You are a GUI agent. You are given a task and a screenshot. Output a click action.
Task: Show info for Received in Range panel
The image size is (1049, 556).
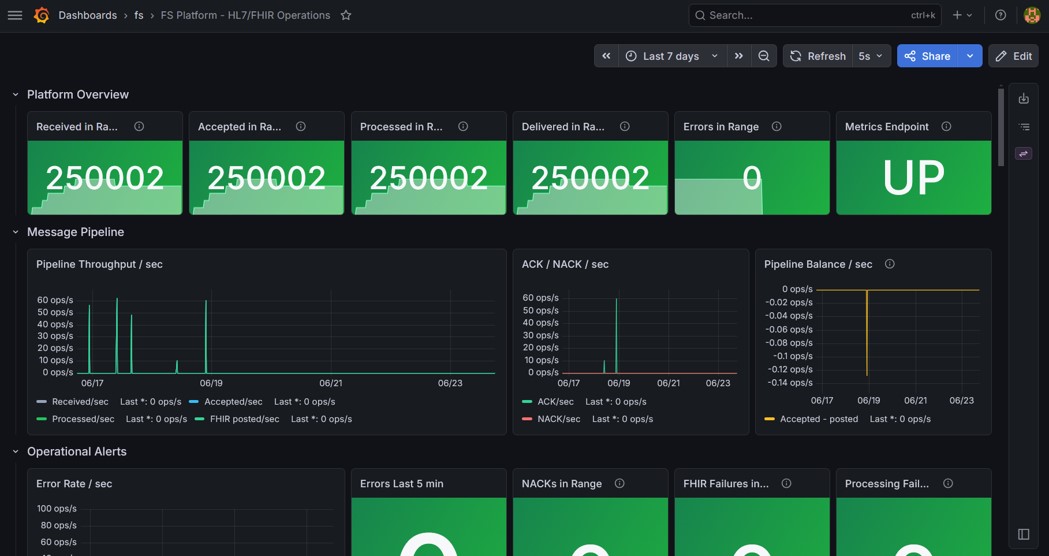coord(139,126)
